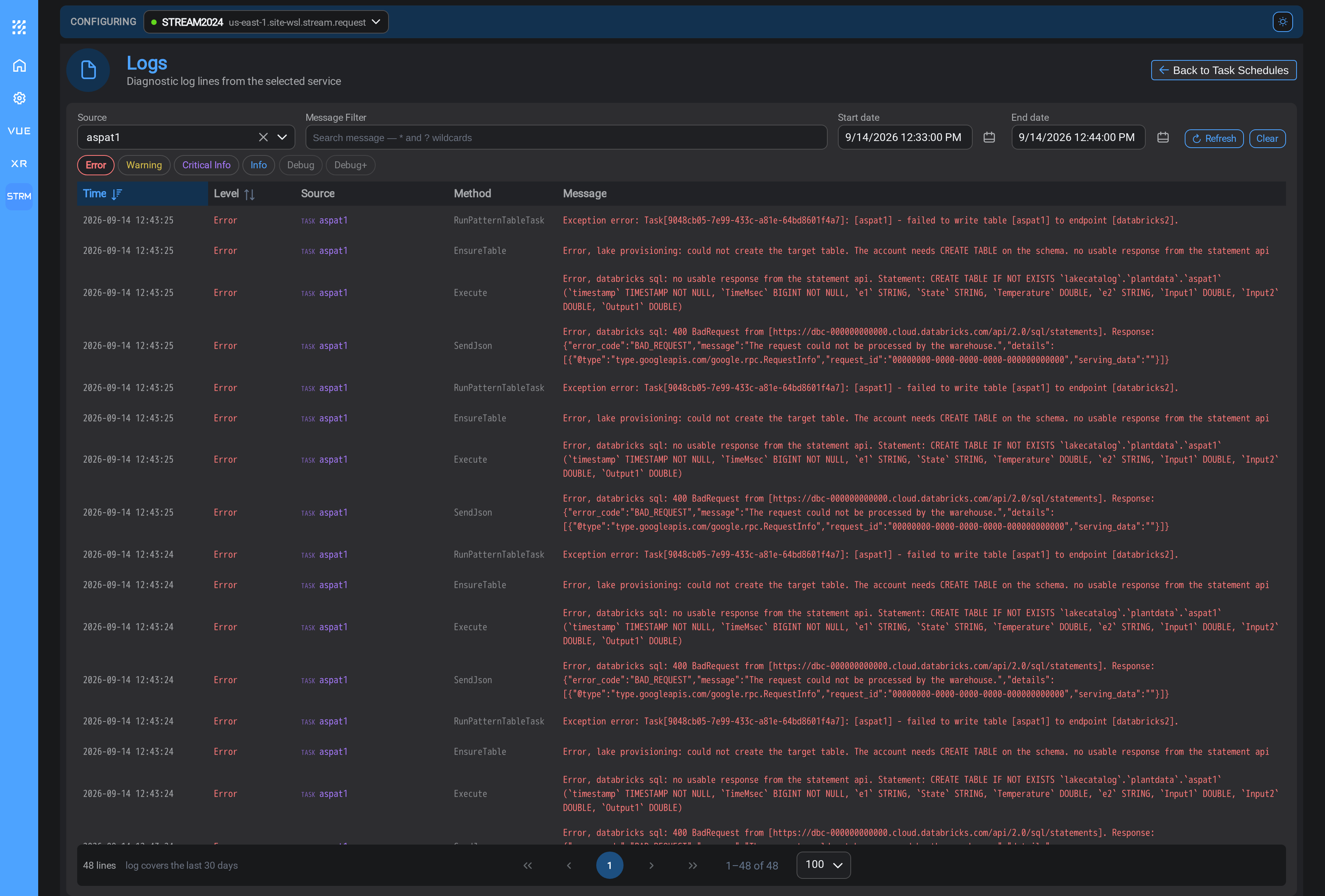Sort by Level column arrows icon
Image resolution: width=1325 pixels, height=896 pixels.
click(249, 194)
